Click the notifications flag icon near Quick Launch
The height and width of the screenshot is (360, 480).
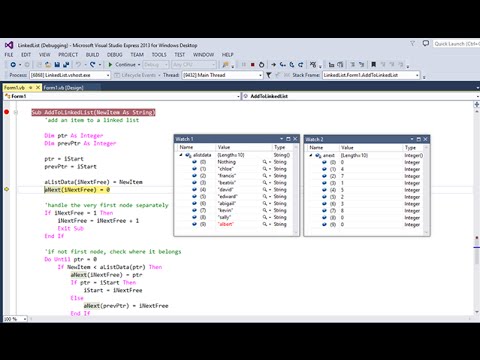coord(413,44)
